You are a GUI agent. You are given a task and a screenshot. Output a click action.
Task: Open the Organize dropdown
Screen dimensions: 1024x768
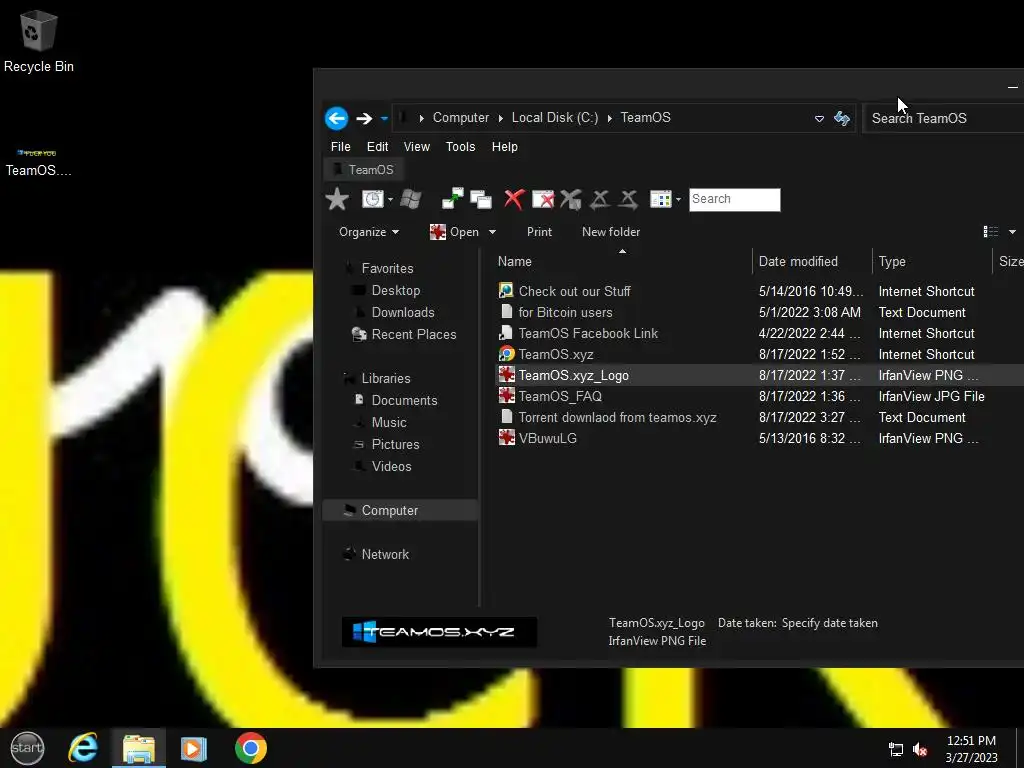[x=369, y=232]
